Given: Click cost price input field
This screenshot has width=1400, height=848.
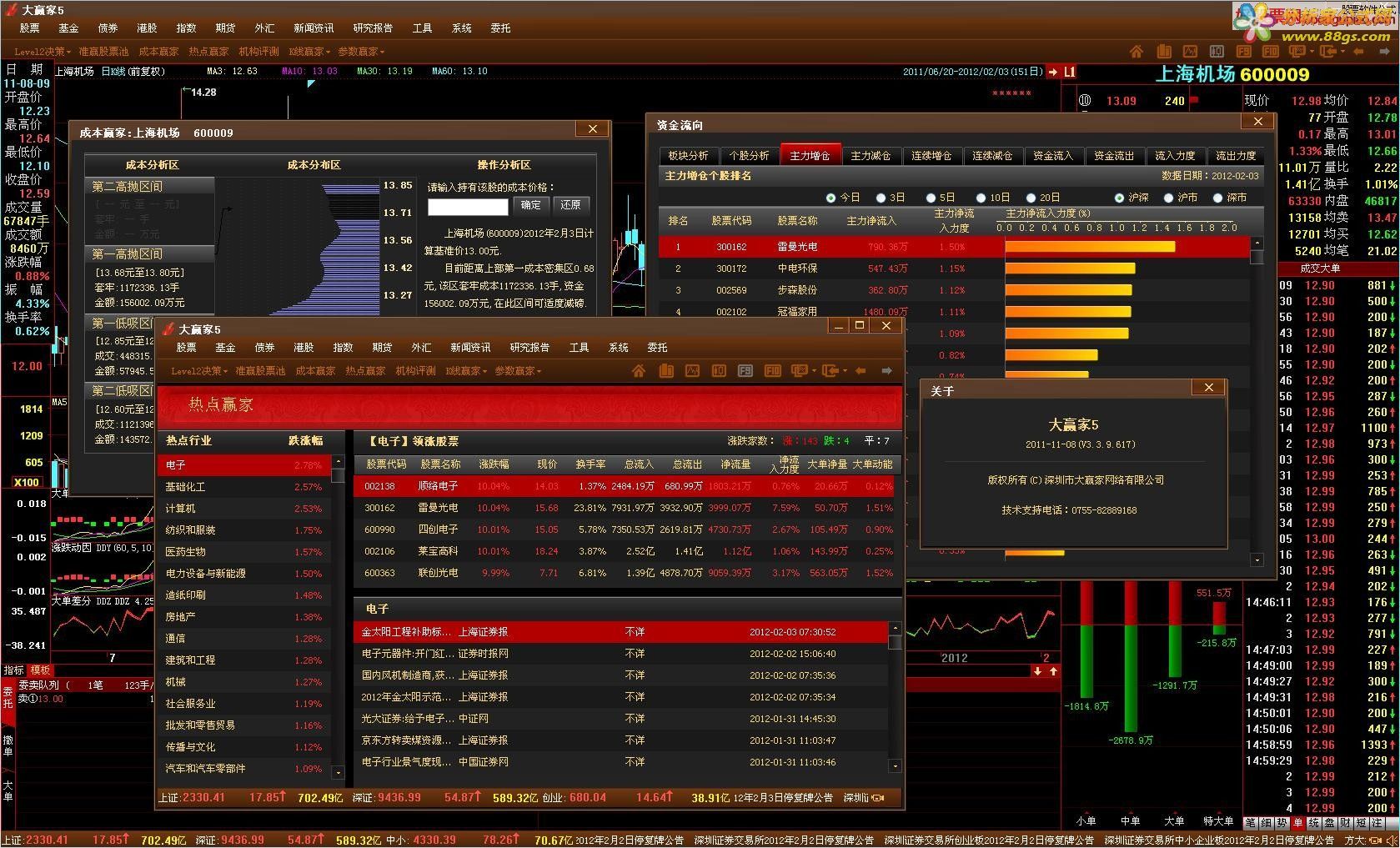Looking at the screenshot, I should 468,206.
